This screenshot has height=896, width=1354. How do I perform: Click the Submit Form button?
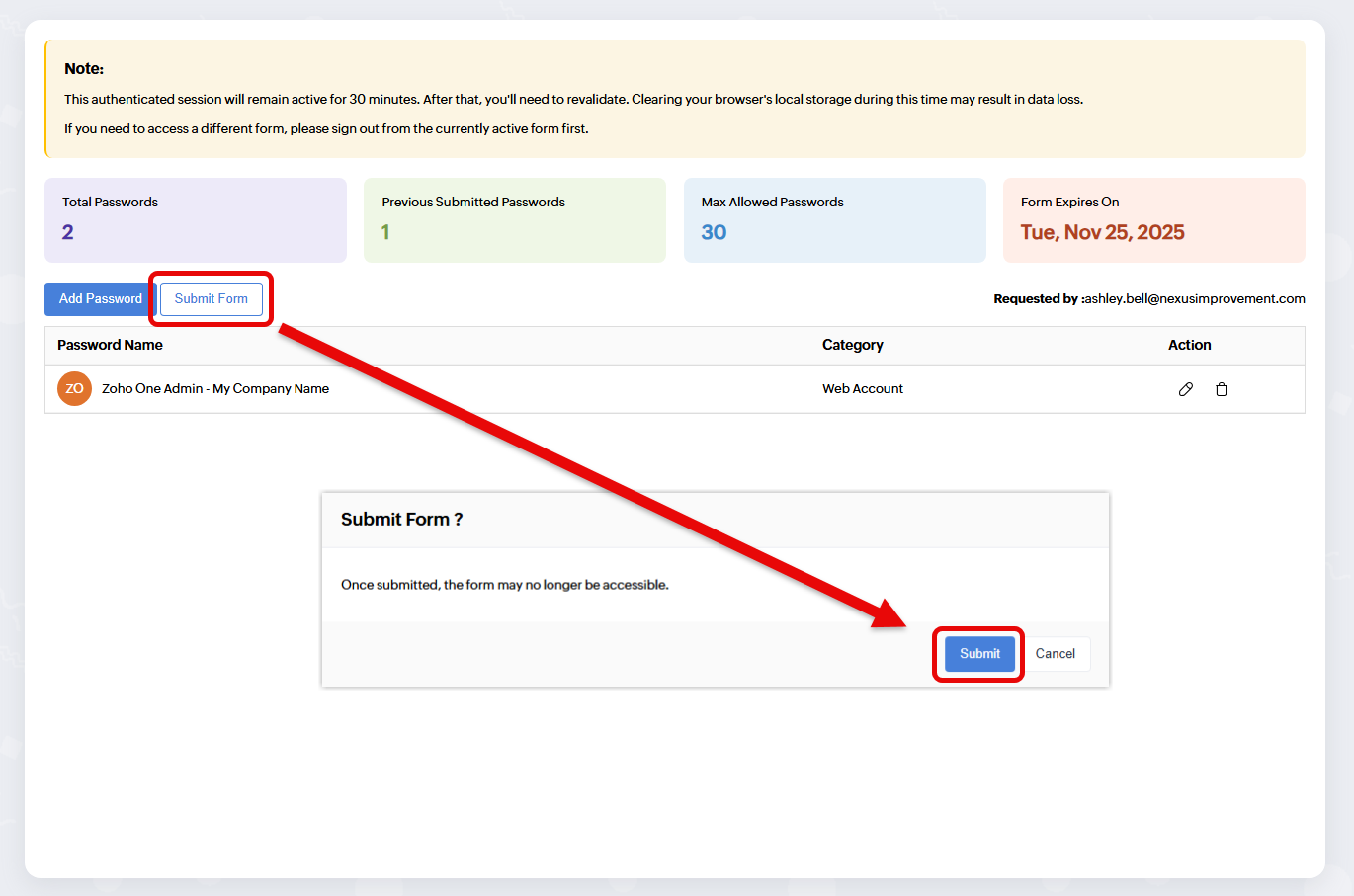click(x=212, y=299)
